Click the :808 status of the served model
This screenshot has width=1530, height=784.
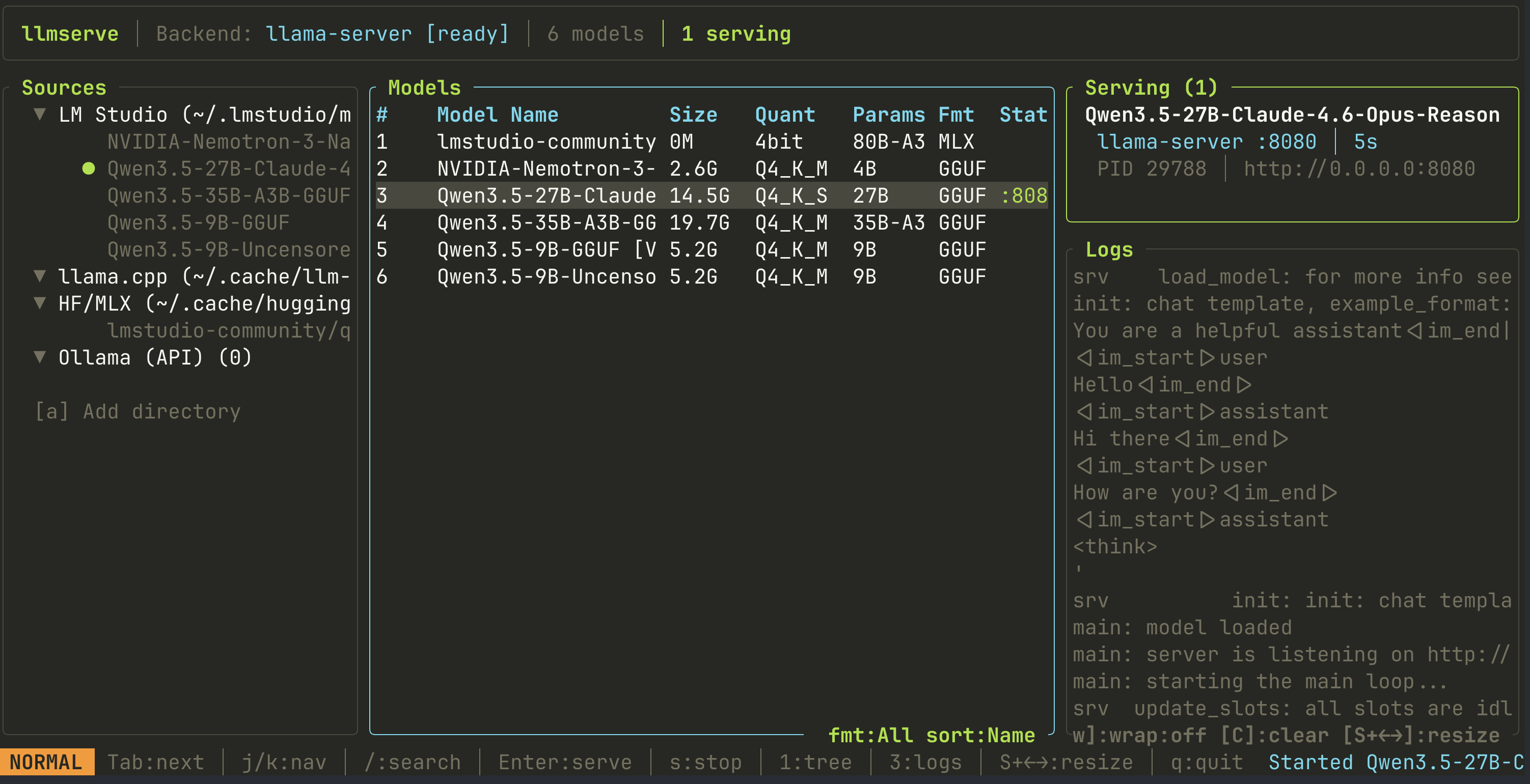[x=1023, y=195]
